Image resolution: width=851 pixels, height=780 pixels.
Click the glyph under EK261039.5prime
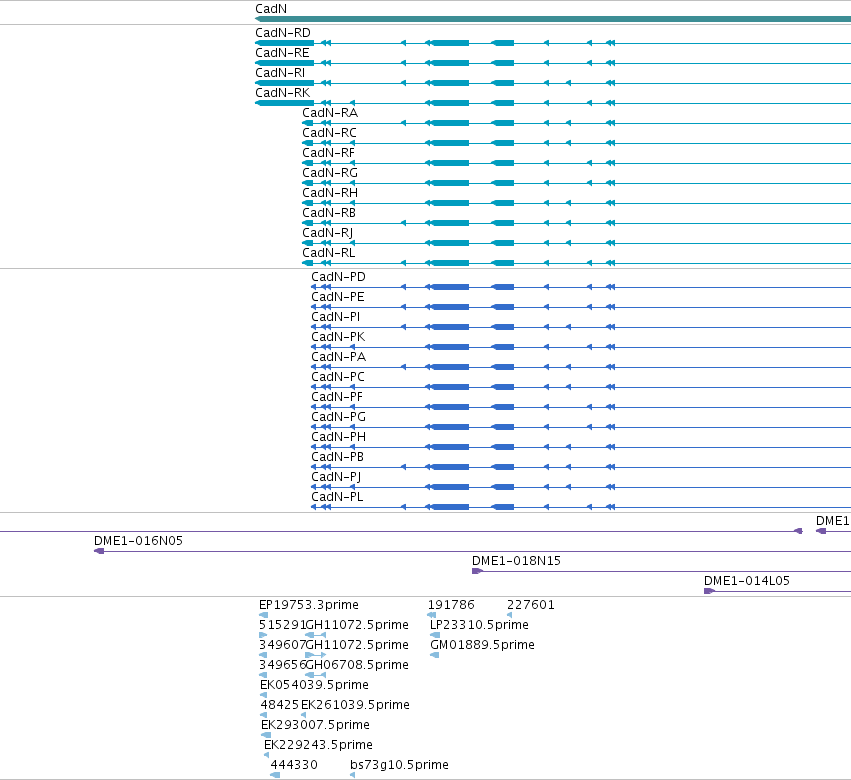click(x=303, y=715)
